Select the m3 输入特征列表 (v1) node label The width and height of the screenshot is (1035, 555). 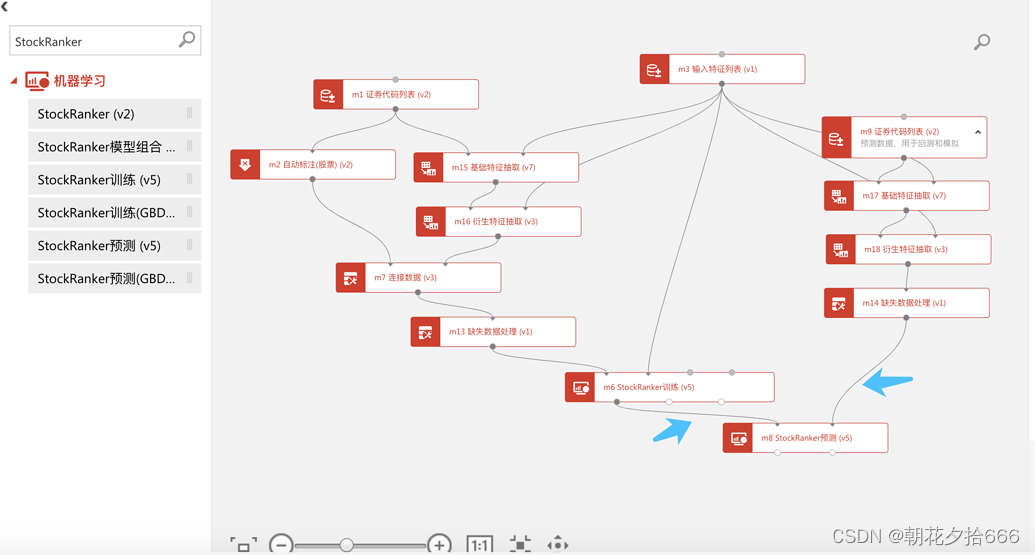click(x=718, y=69)
